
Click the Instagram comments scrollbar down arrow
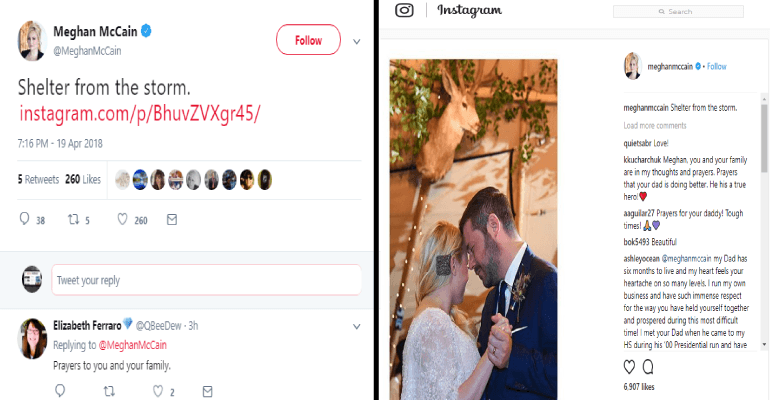[x=764, y=344]
